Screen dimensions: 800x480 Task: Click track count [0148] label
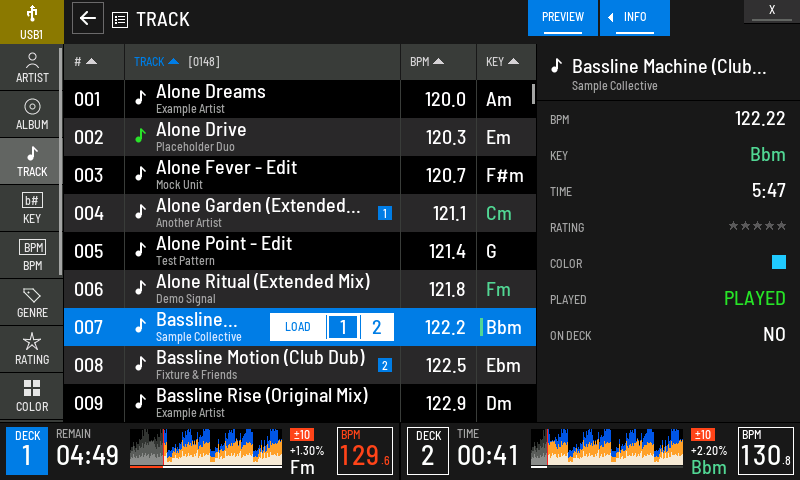204,62
